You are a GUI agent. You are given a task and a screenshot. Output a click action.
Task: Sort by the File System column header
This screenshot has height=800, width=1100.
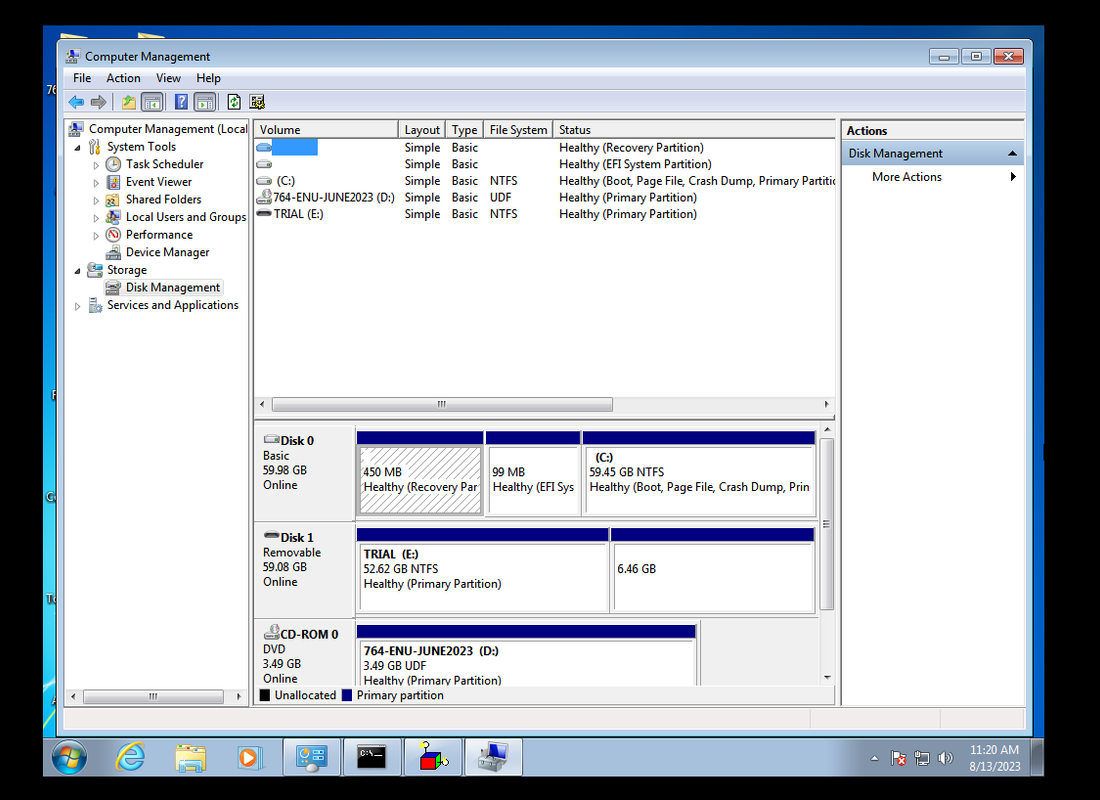pyautogui.click(x=518, y=130)
